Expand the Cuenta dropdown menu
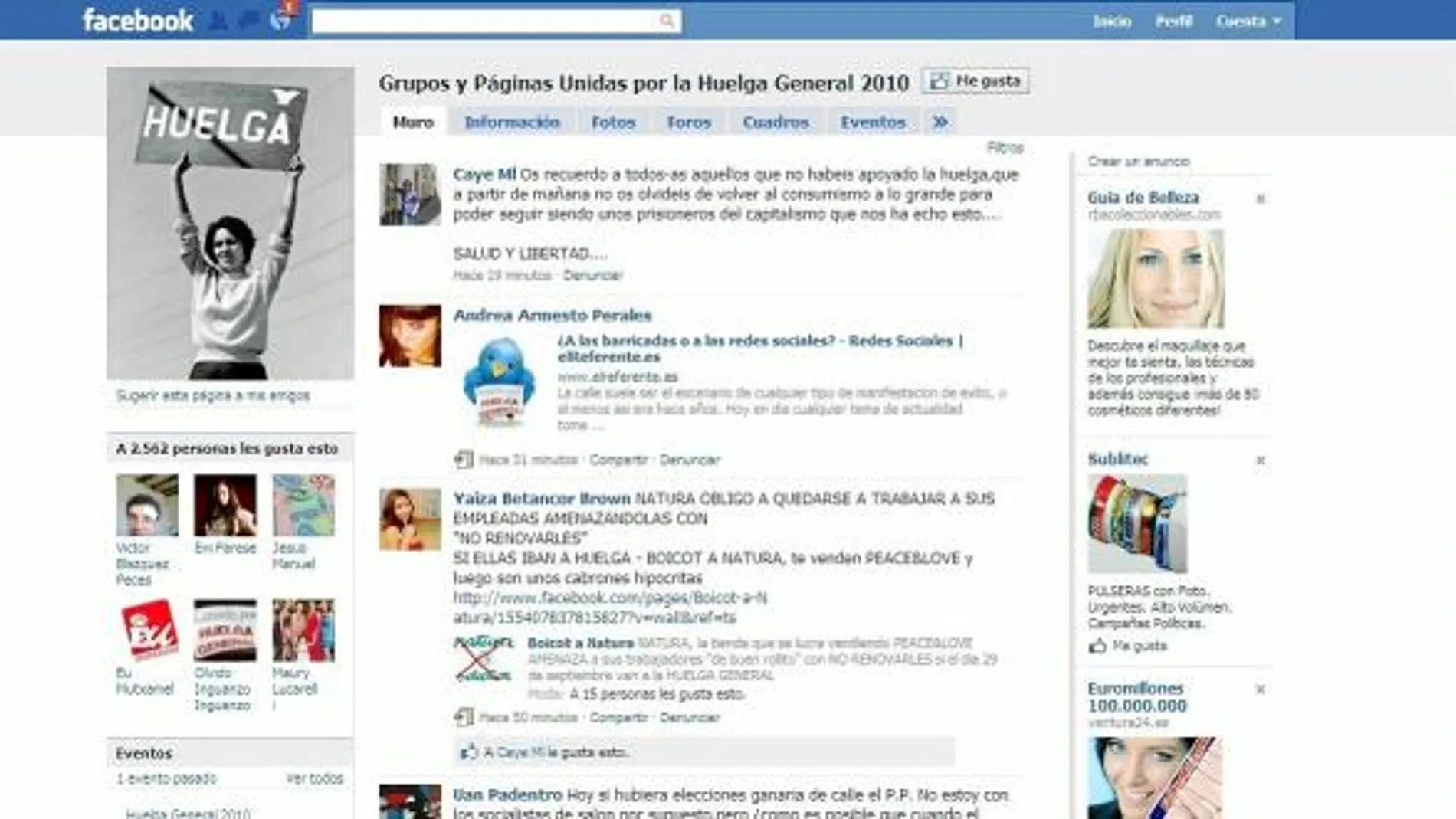 coord(1248,21)
